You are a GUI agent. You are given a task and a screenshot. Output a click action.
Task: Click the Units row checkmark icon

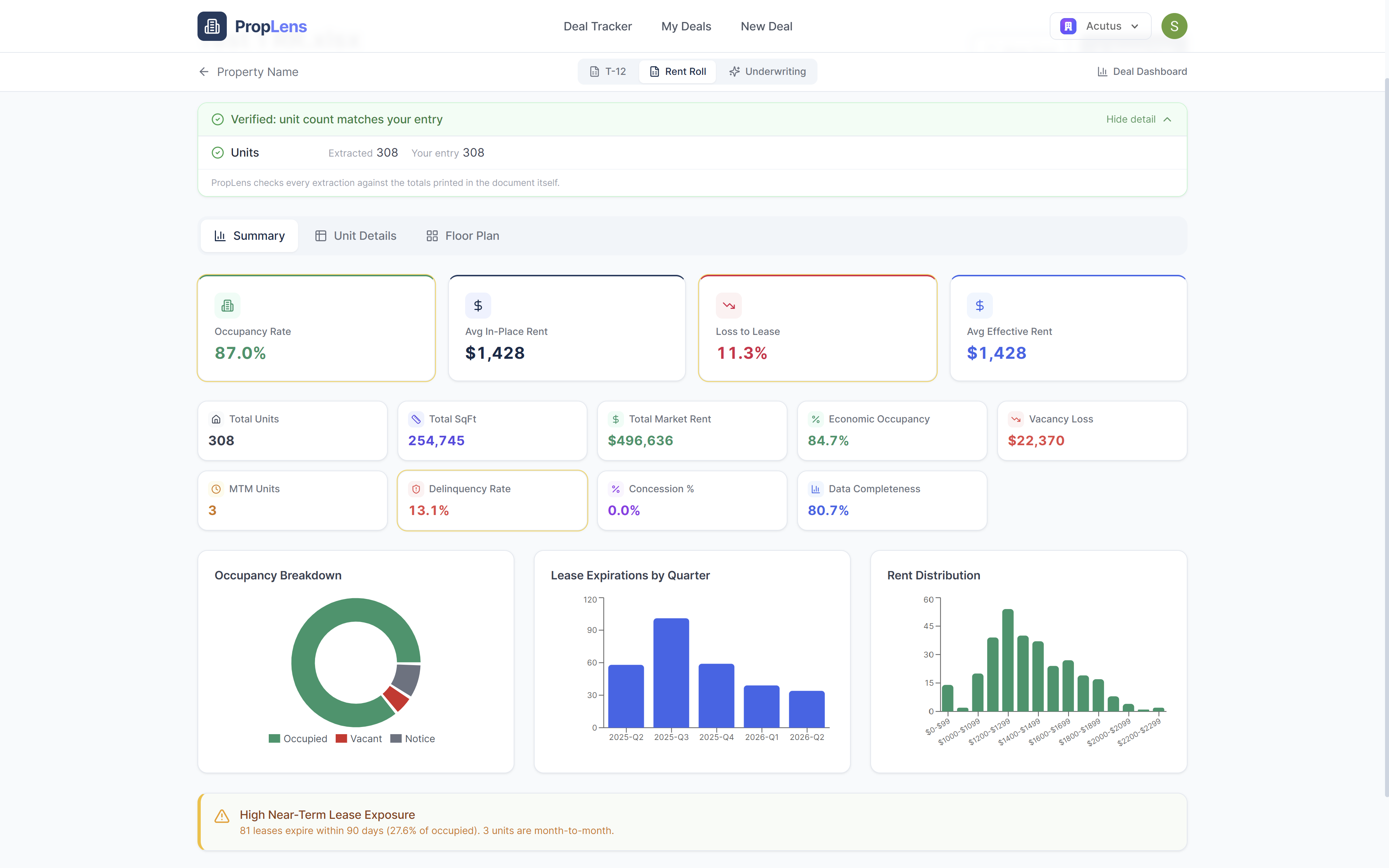(217, 153)
